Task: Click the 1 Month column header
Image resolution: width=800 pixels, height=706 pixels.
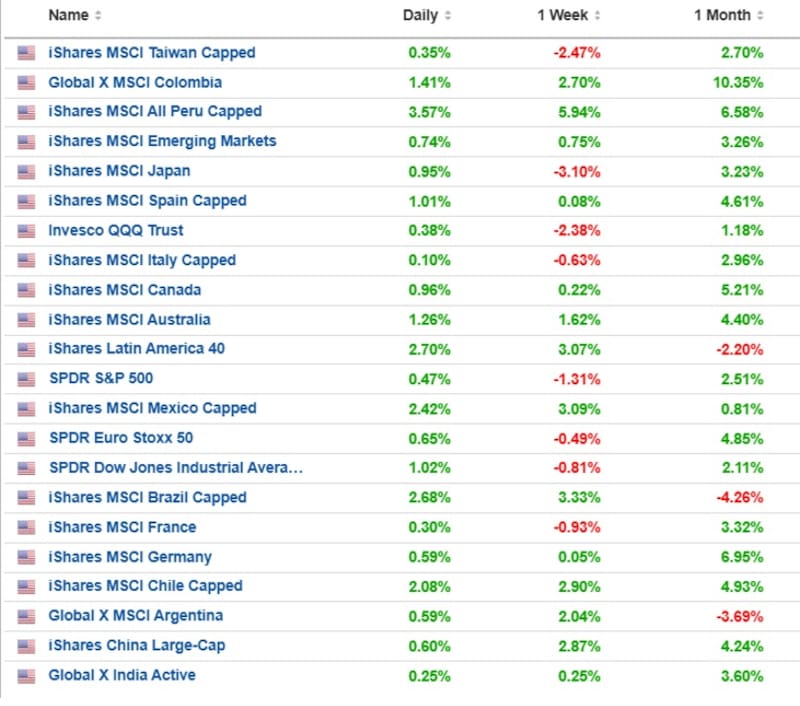Action: 722,15
